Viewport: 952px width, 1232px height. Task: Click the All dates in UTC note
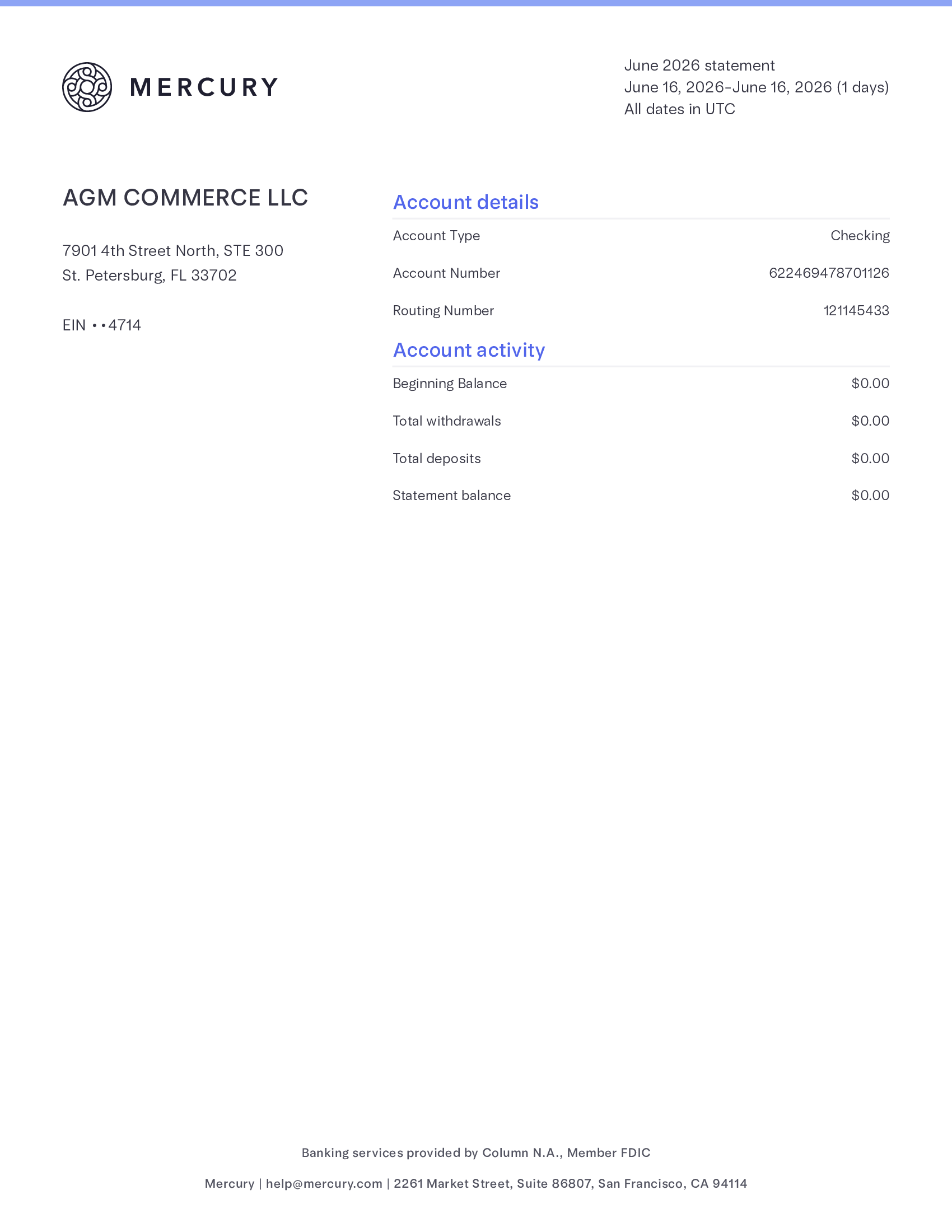click(680, 109)
